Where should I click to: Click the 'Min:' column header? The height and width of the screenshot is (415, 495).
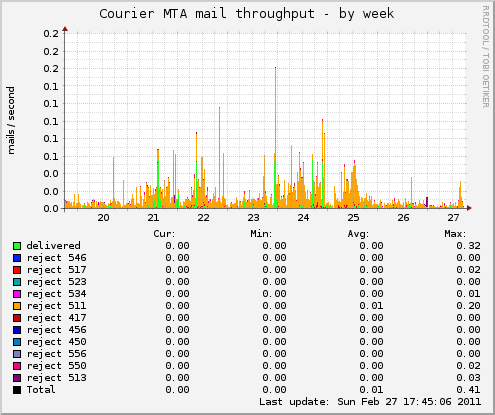[x=261, y=234]
